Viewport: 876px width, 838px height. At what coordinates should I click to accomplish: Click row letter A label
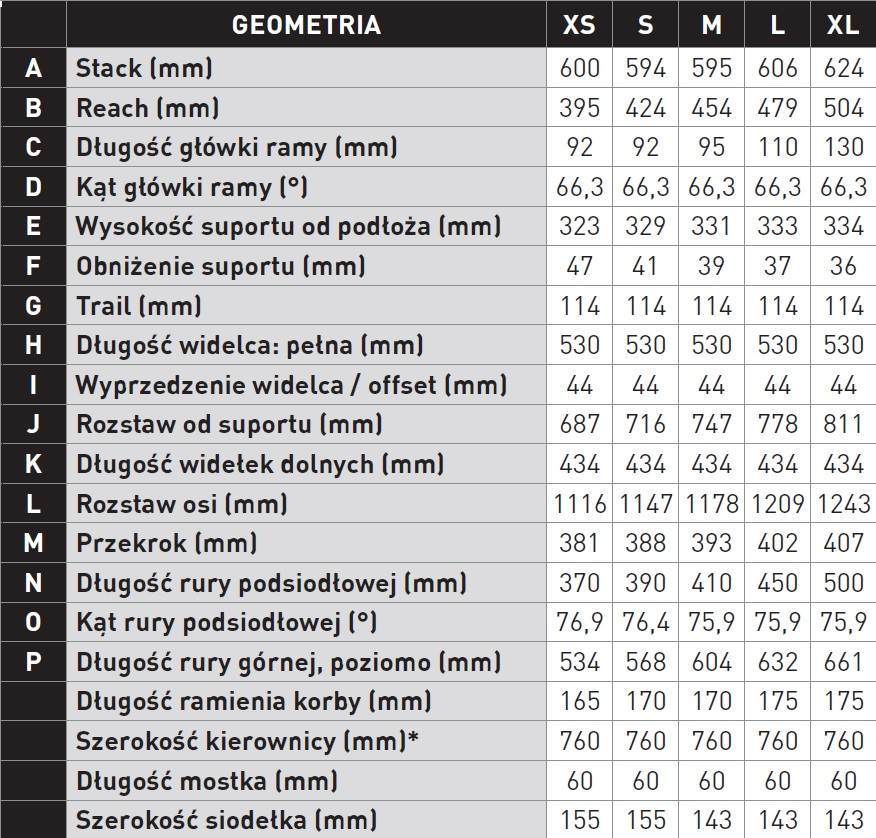tap(34, 68)
